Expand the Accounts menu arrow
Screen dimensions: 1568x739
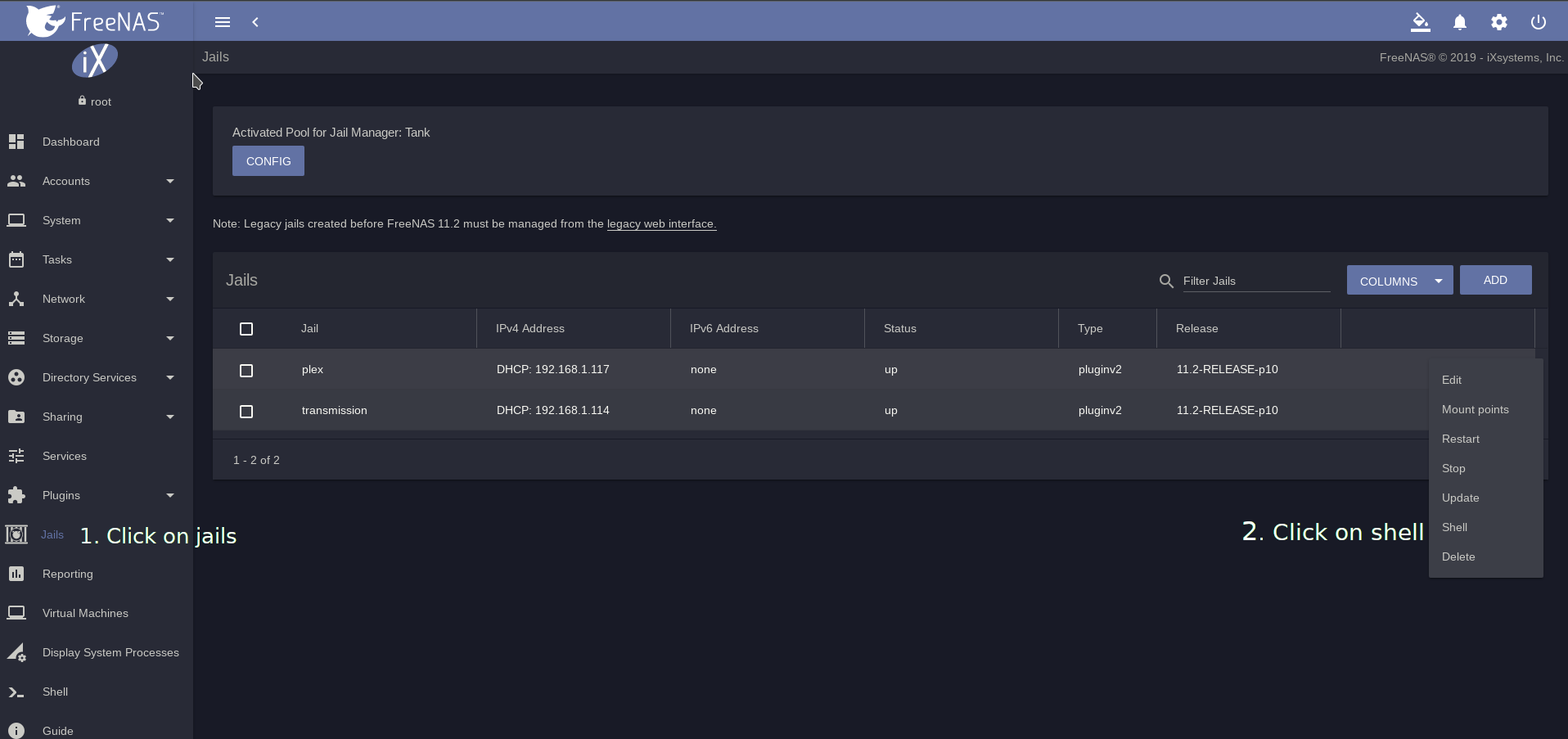point(170,181)
